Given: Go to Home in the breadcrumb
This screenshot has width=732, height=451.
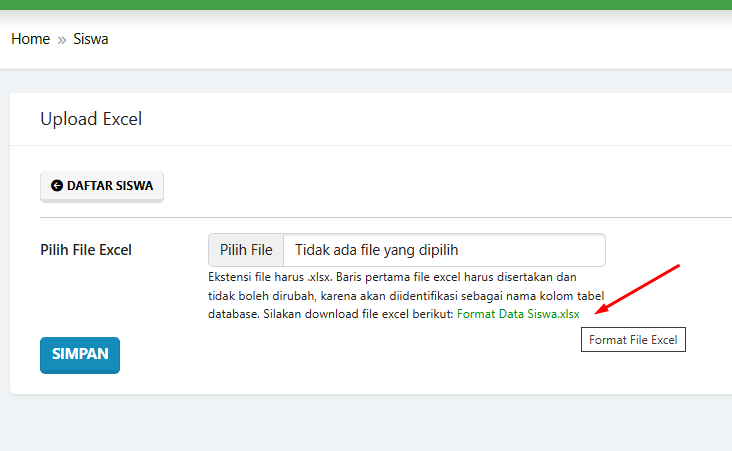Looking at the screenshot, I should point(30,39).
